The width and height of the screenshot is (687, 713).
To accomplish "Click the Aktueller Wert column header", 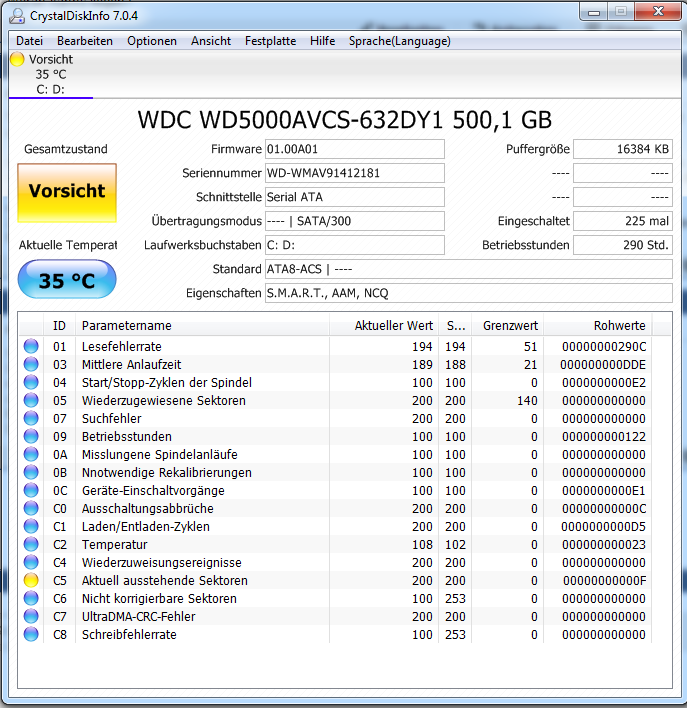I will click(x=384, y=326).
